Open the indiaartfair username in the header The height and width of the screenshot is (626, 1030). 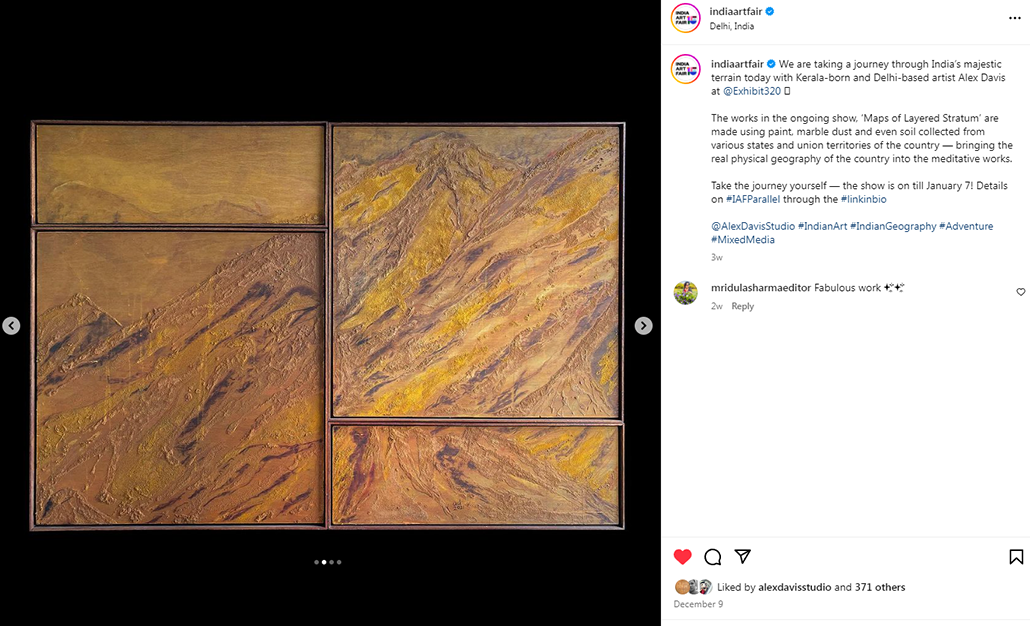(x=736, y=11)
